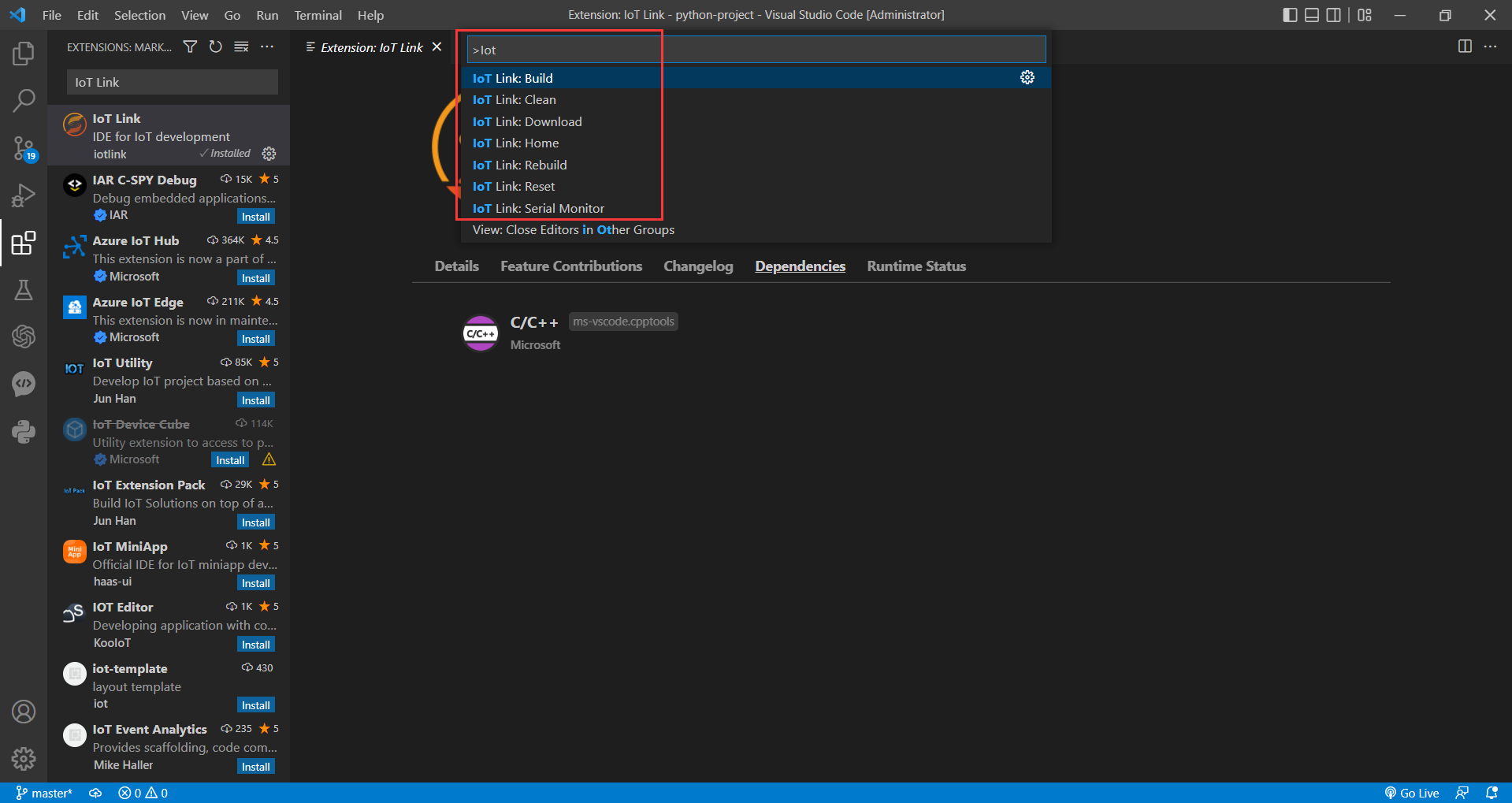Split the editor to the right
The image size is (1512, 803).
[x=1465, y=46]
